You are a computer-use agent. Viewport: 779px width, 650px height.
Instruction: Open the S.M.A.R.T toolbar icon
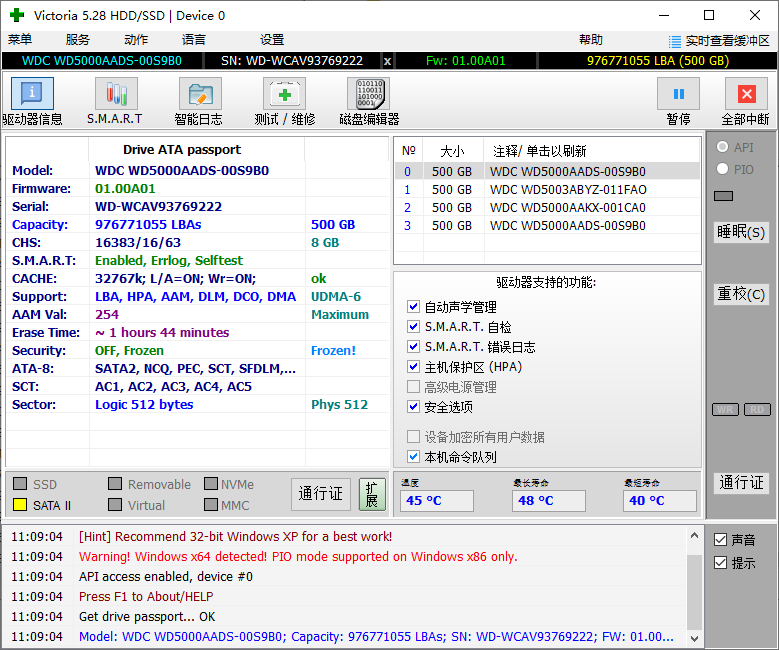click(x=115, y=93)
